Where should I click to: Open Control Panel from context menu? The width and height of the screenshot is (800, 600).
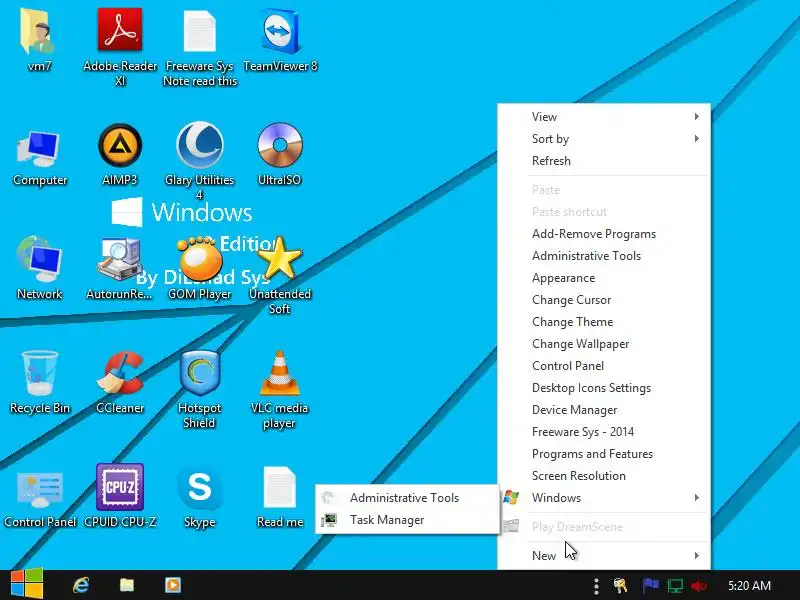tap(604, 365)
